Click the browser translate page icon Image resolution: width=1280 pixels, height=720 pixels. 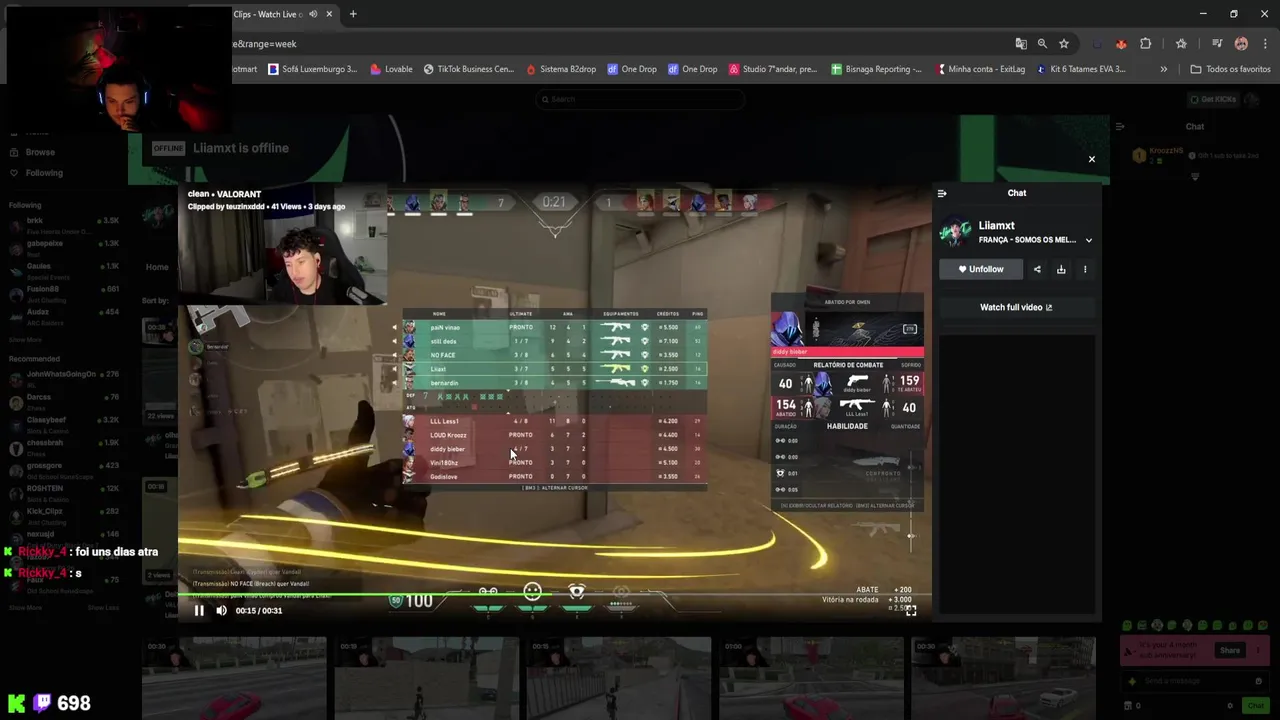pyautogui.click(x=1021, y=44)
